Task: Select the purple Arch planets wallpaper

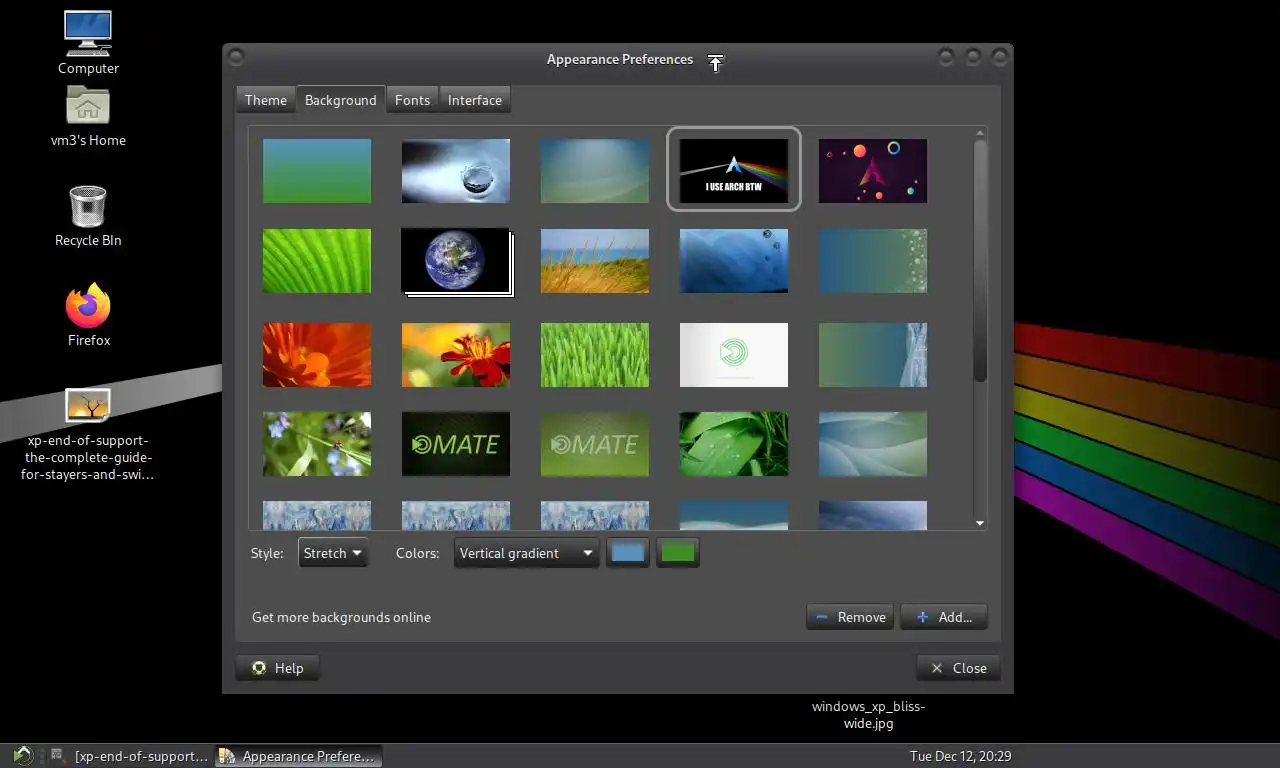Action: [x=873, y=171]
